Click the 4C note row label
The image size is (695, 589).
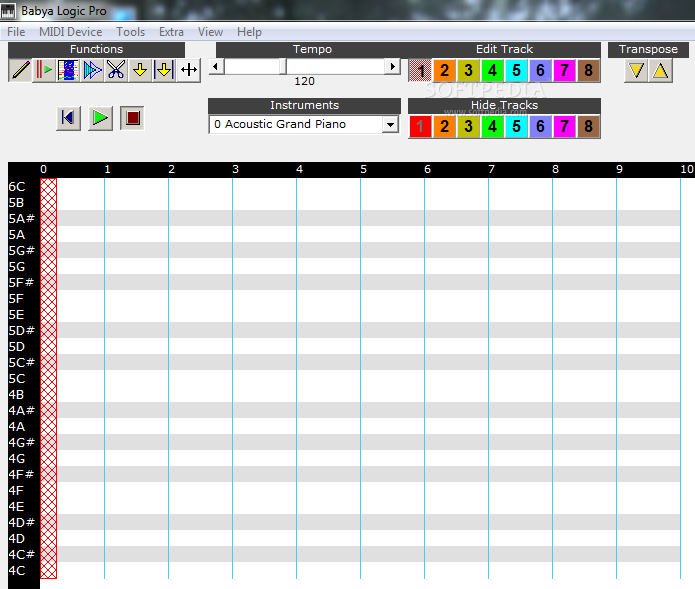pos(17,571)
